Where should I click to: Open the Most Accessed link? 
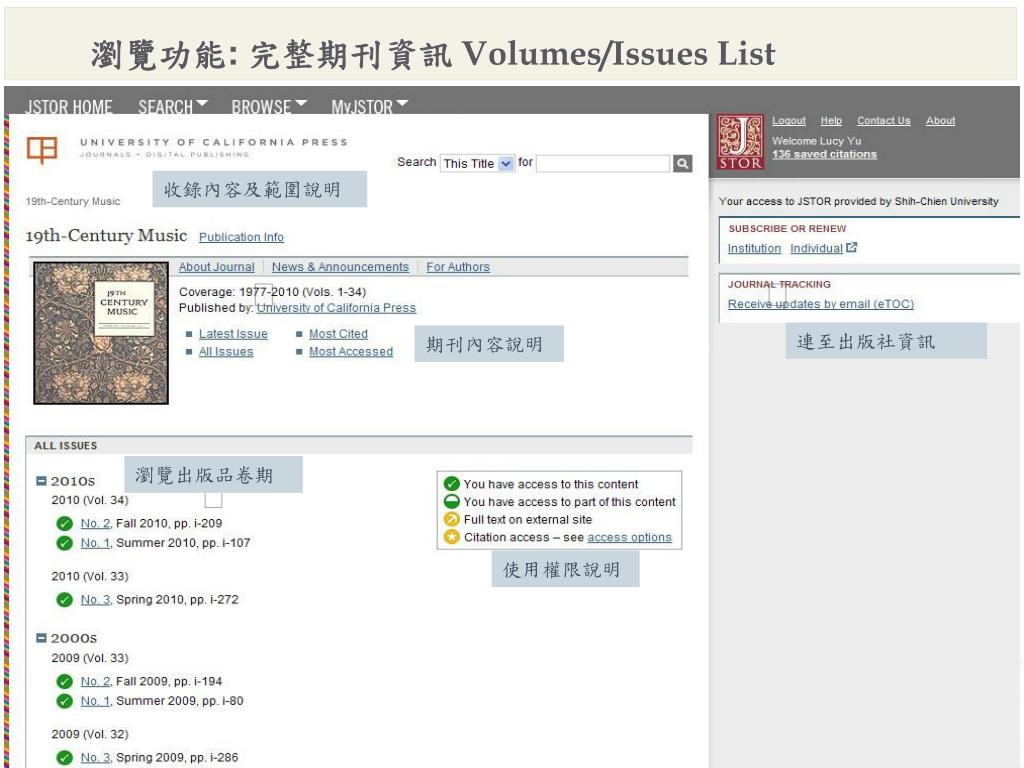pos(351,351)
